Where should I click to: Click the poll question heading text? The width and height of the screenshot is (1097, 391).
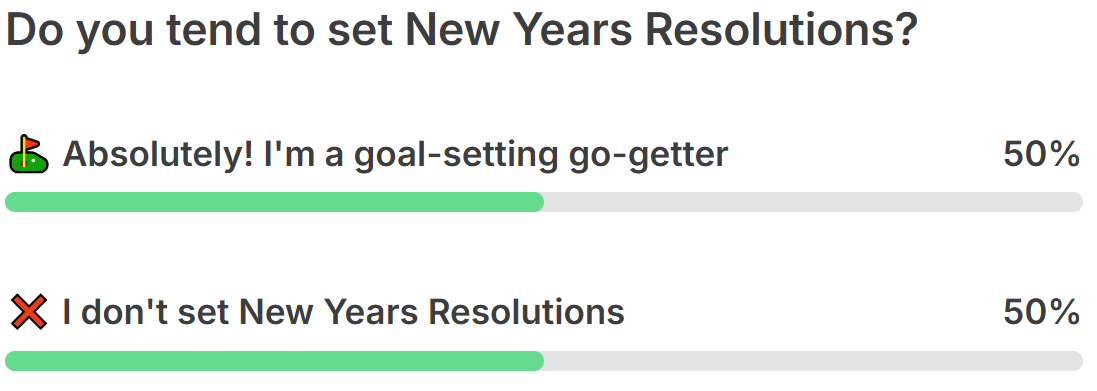click(x=462, y=29)
